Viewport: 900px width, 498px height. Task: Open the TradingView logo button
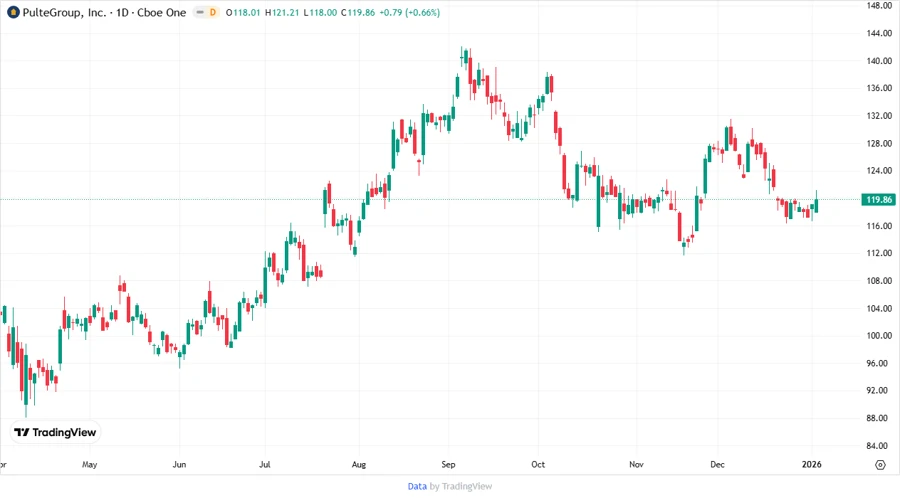click(55, 433)
